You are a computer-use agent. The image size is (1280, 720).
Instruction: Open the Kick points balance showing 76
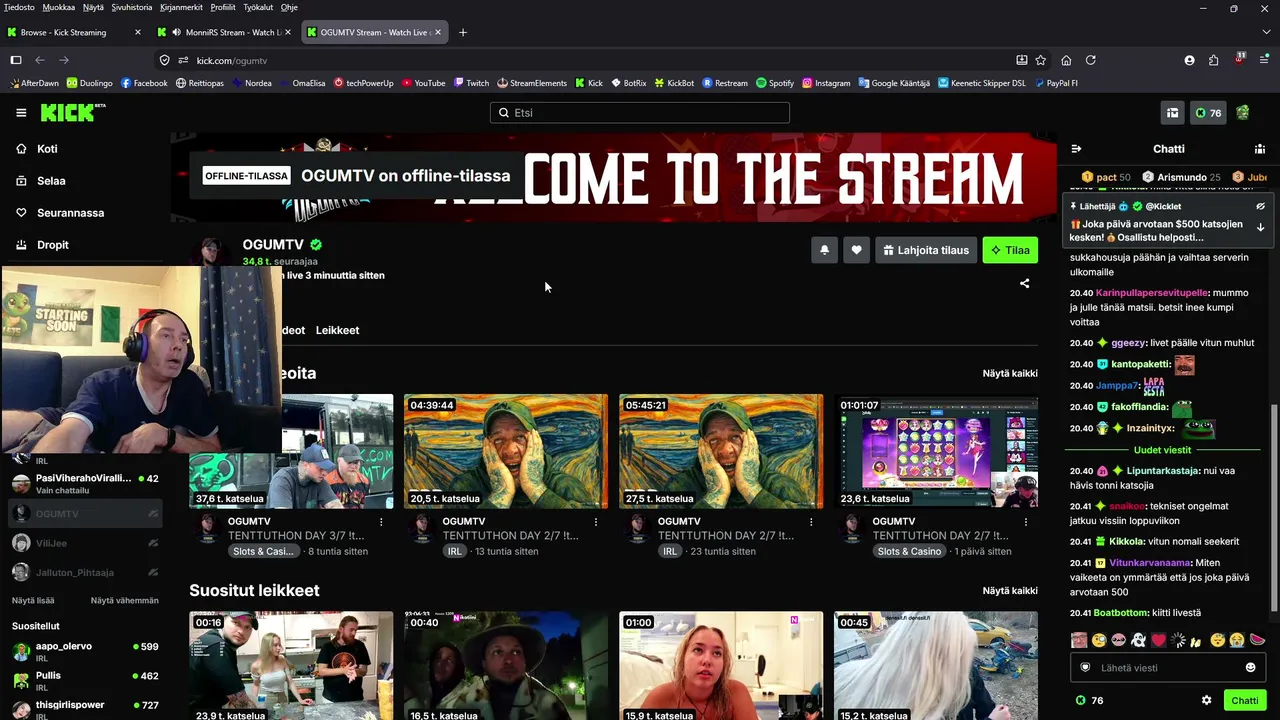click(x=1208, y=113)
